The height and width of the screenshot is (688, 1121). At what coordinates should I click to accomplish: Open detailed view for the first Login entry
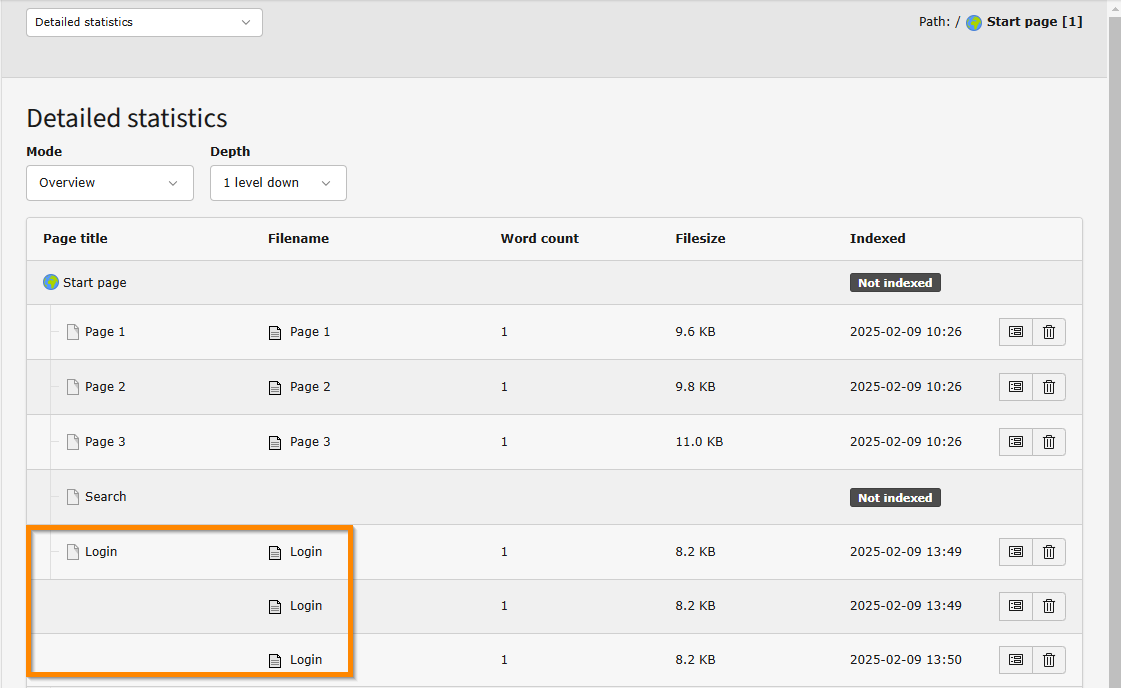(x=1014, y=551)
